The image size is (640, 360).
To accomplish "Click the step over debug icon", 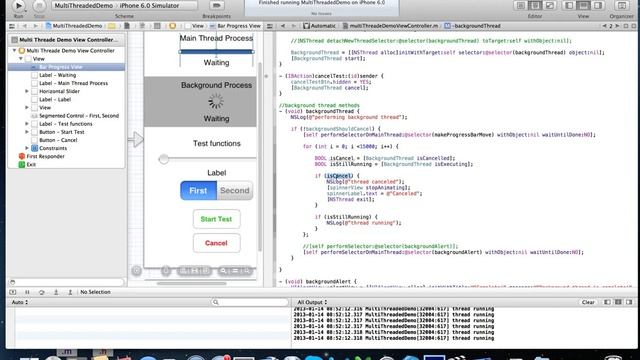I will (x=42, y=292).
